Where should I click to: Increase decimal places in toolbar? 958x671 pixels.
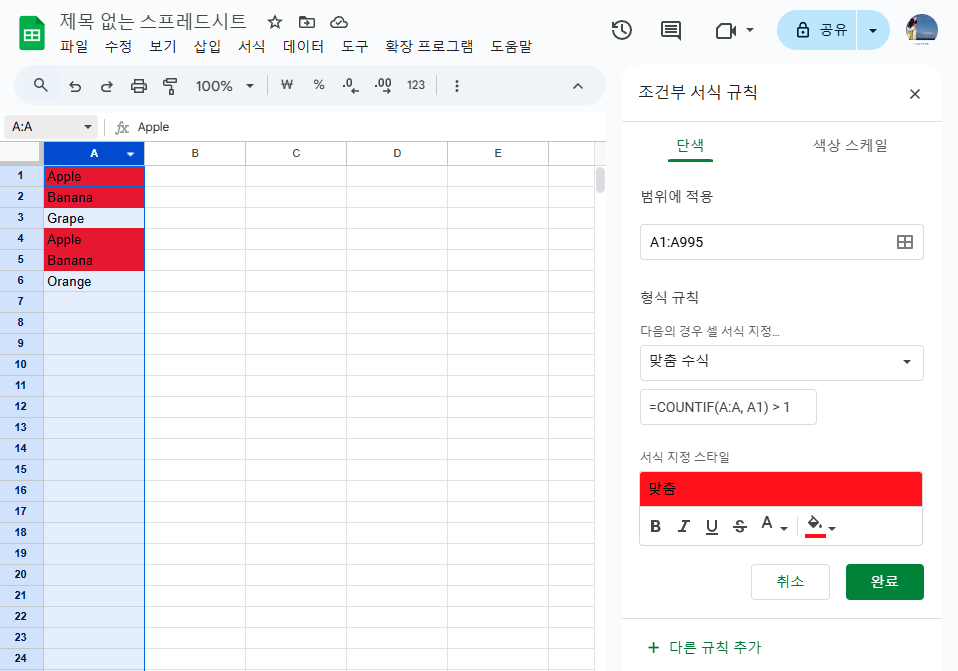click(382, 85)
